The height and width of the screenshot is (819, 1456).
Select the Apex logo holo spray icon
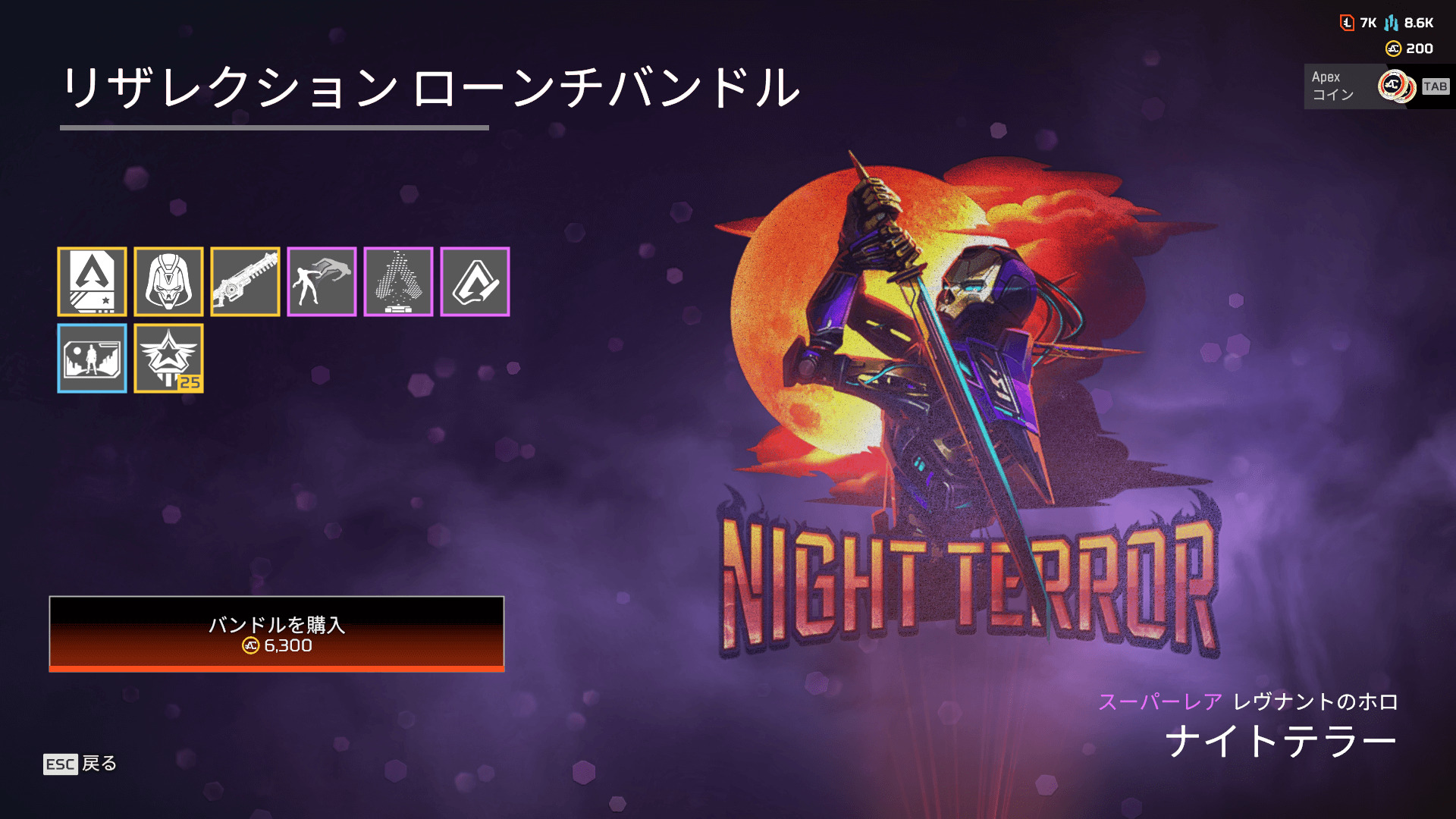(x=398, y=281)
